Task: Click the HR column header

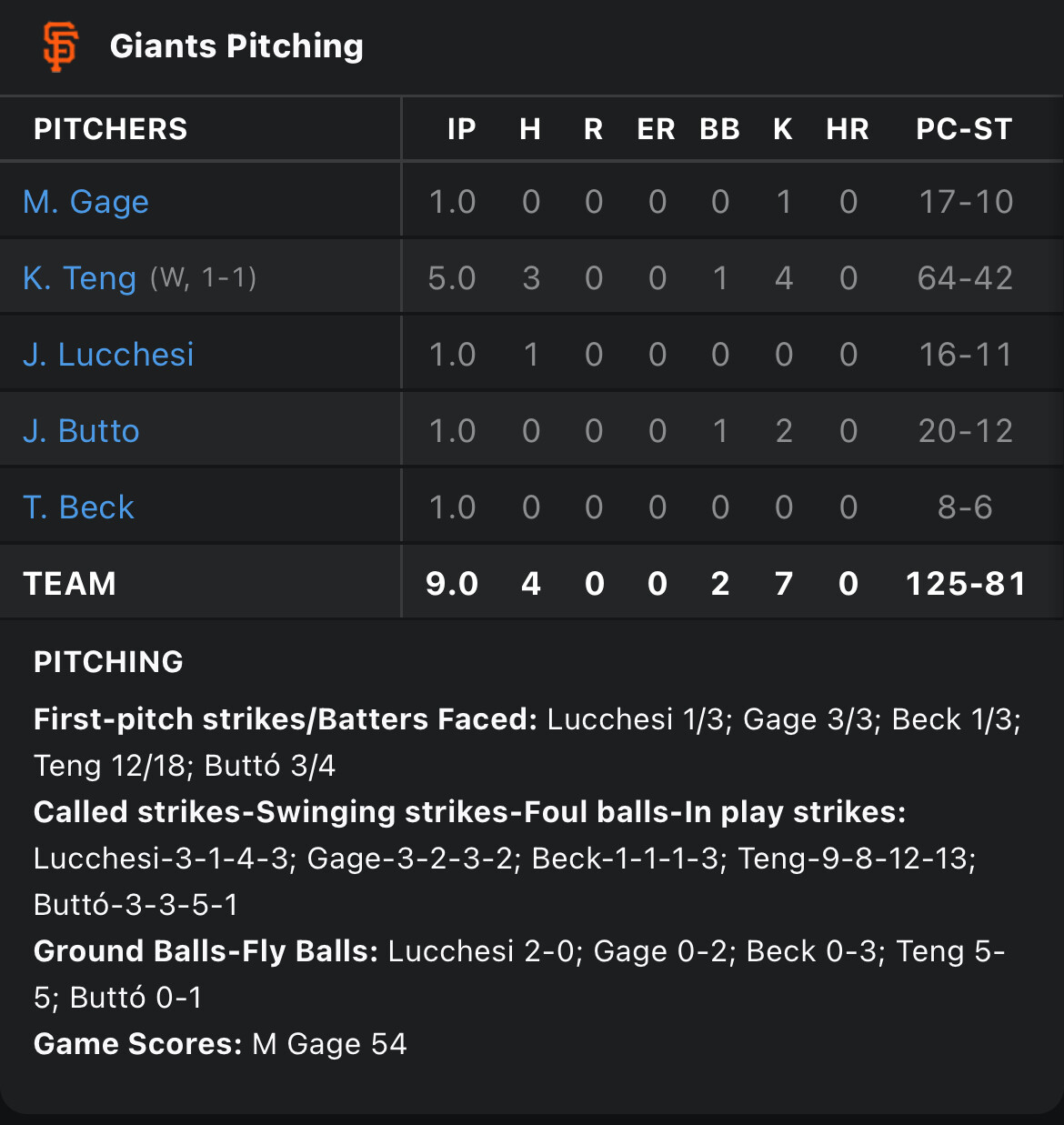Action: tap(848, 129)
